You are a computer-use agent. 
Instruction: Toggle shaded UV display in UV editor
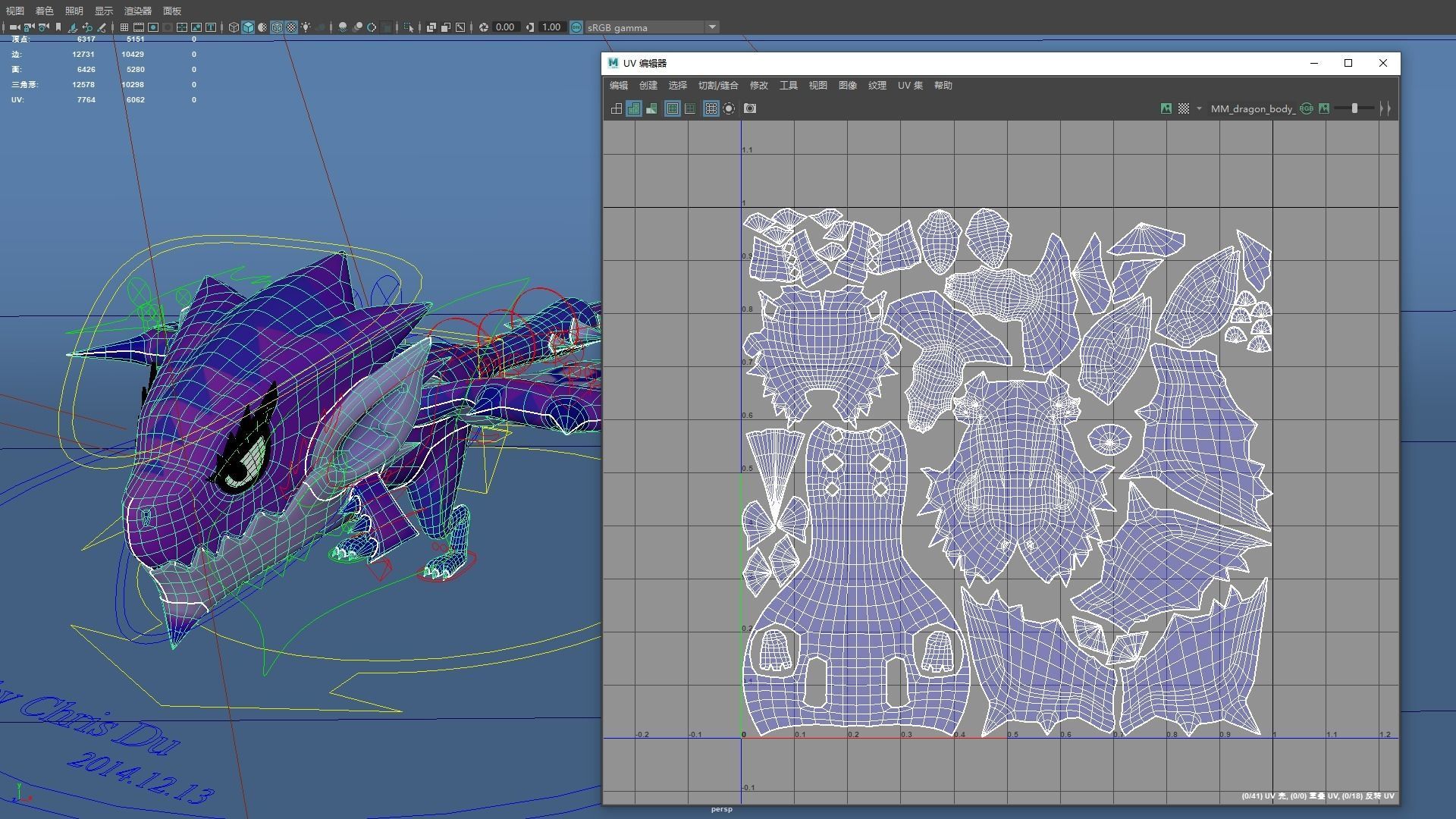click(634, 108)
